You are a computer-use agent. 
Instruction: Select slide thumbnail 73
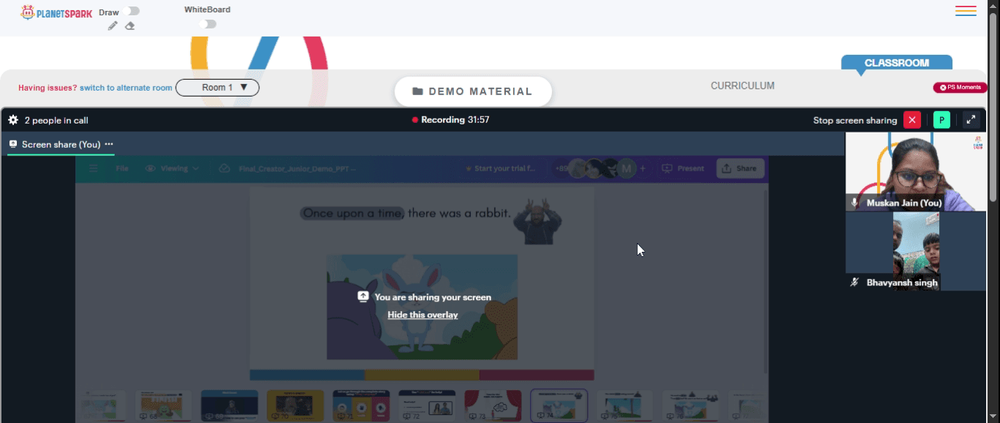pyautogui.click(x=493, y=406)
